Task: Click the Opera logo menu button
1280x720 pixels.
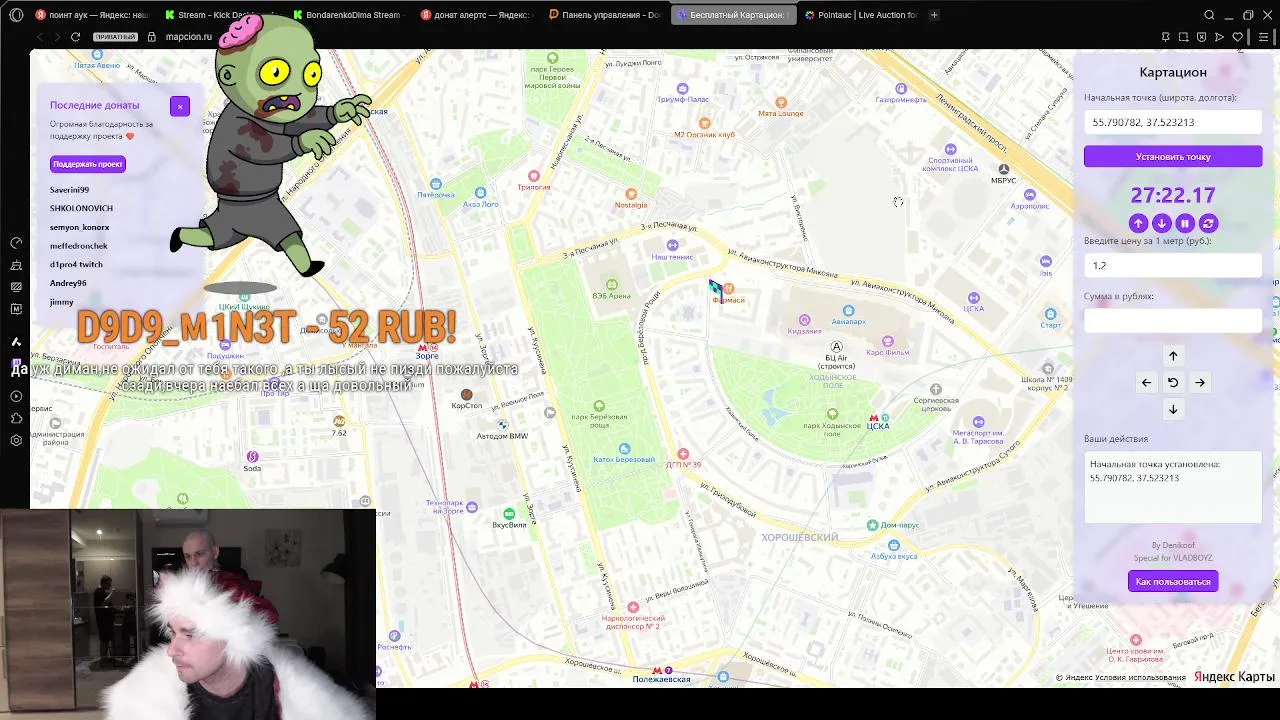Action: (x=16, y=15)
